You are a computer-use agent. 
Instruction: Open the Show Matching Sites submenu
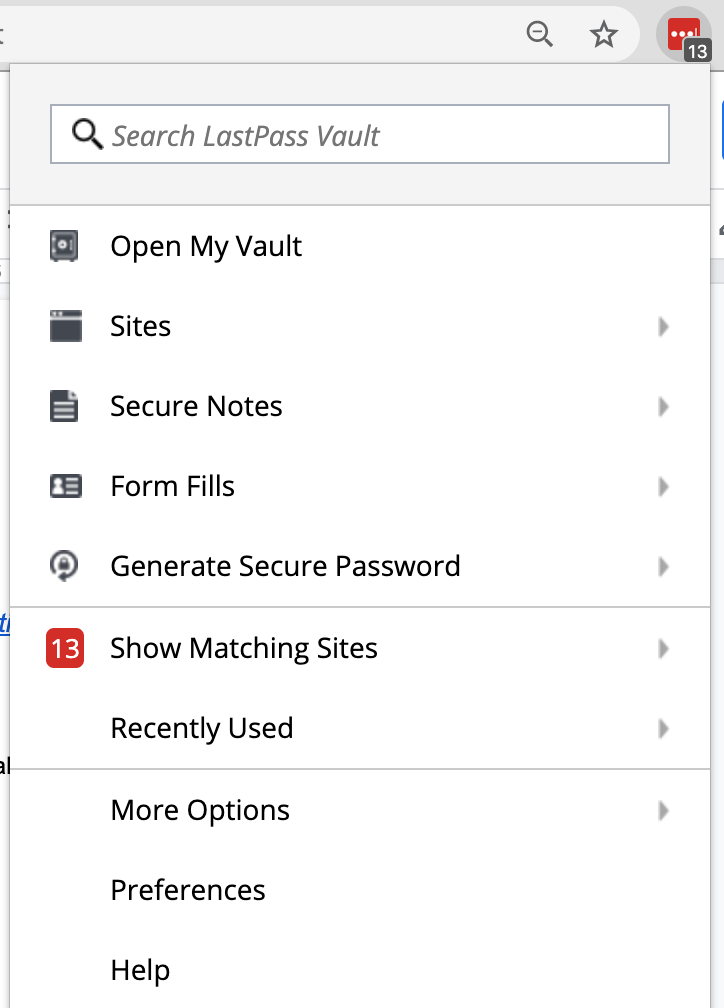coord(663,648)
